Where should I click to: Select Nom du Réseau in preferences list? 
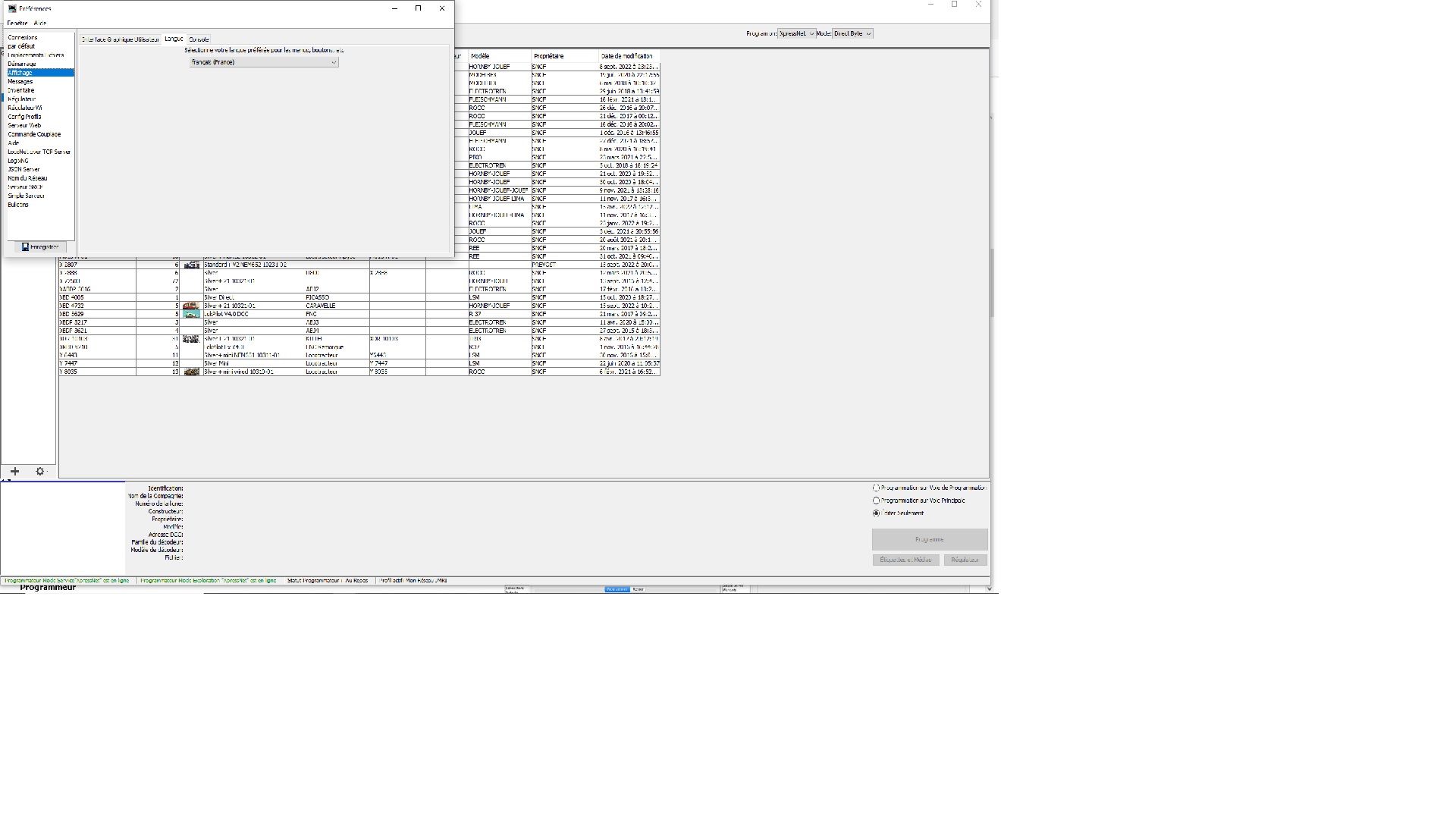coord(40,178)
